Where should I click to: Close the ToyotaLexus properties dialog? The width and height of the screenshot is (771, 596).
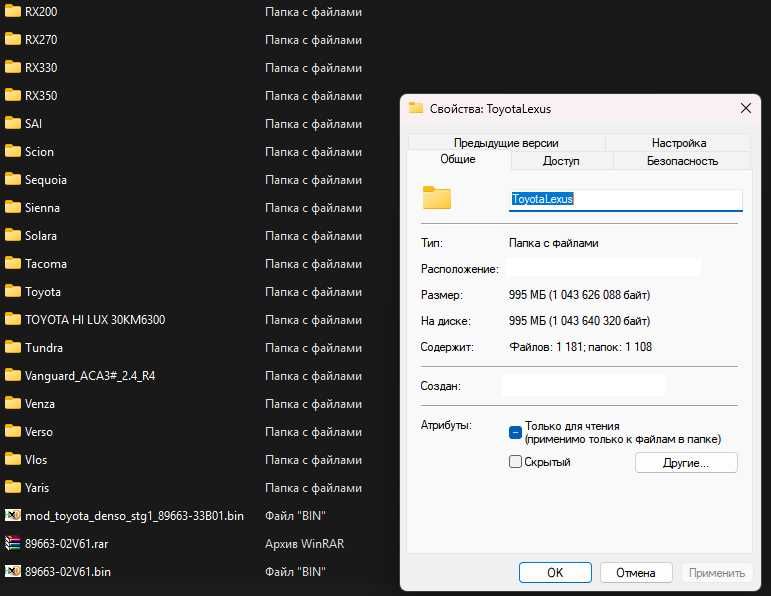tap(745, 108)
